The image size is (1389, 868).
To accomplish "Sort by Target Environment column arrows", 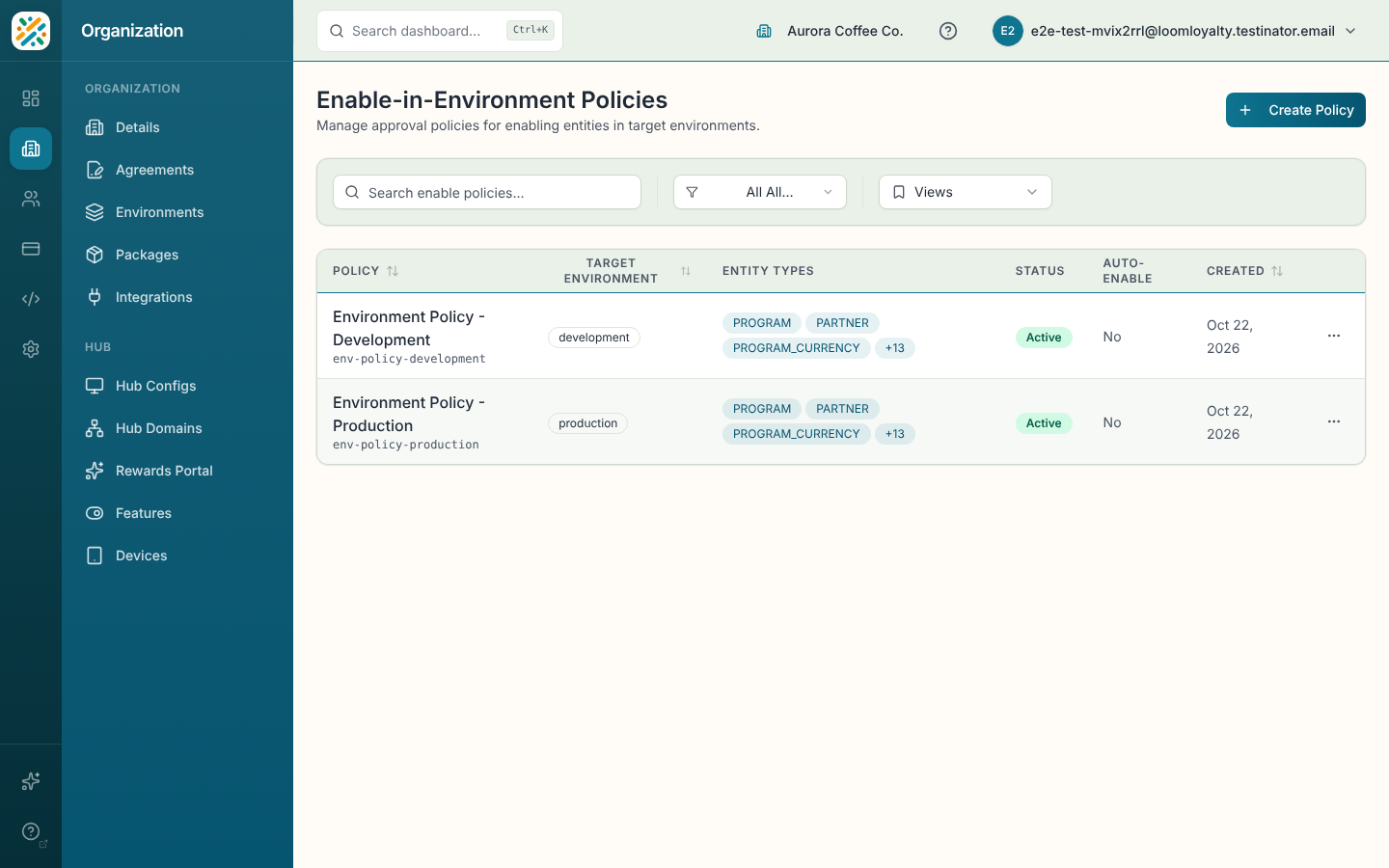I will (x=686, y=271).
